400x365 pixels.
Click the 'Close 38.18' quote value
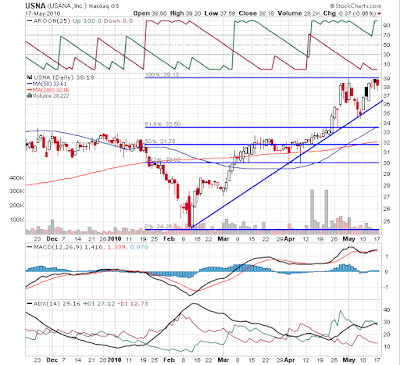point(256,13)
